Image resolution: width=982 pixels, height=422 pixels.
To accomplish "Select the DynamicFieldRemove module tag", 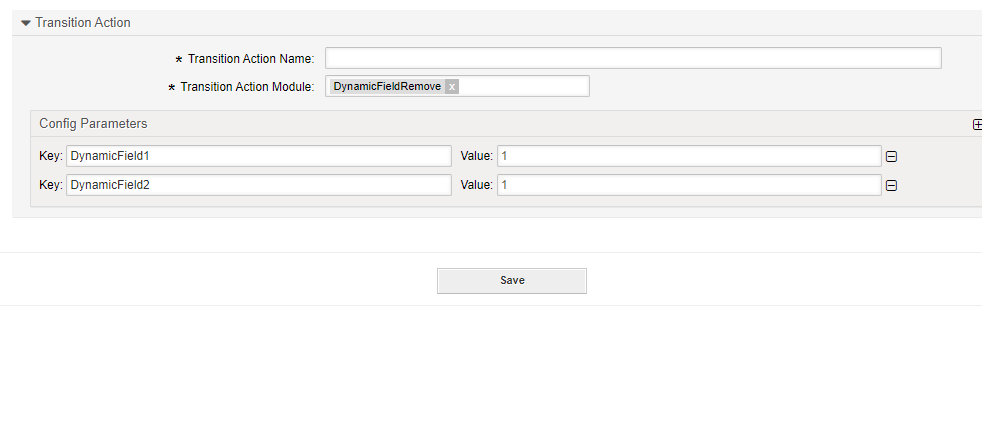I will pos(387,87).
